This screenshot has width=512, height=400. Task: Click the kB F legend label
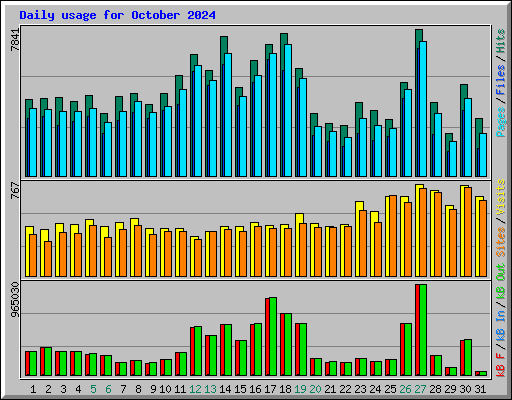pos(501,365)
